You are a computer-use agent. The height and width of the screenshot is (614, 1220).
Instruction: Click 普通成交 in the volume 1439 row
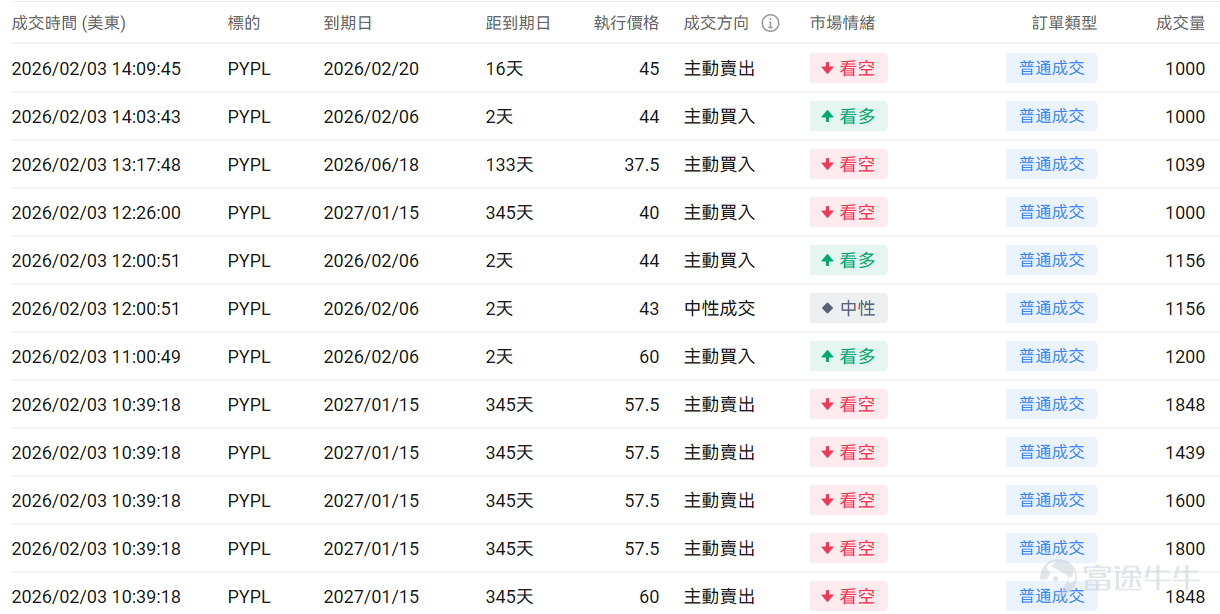pos(1052,452)
